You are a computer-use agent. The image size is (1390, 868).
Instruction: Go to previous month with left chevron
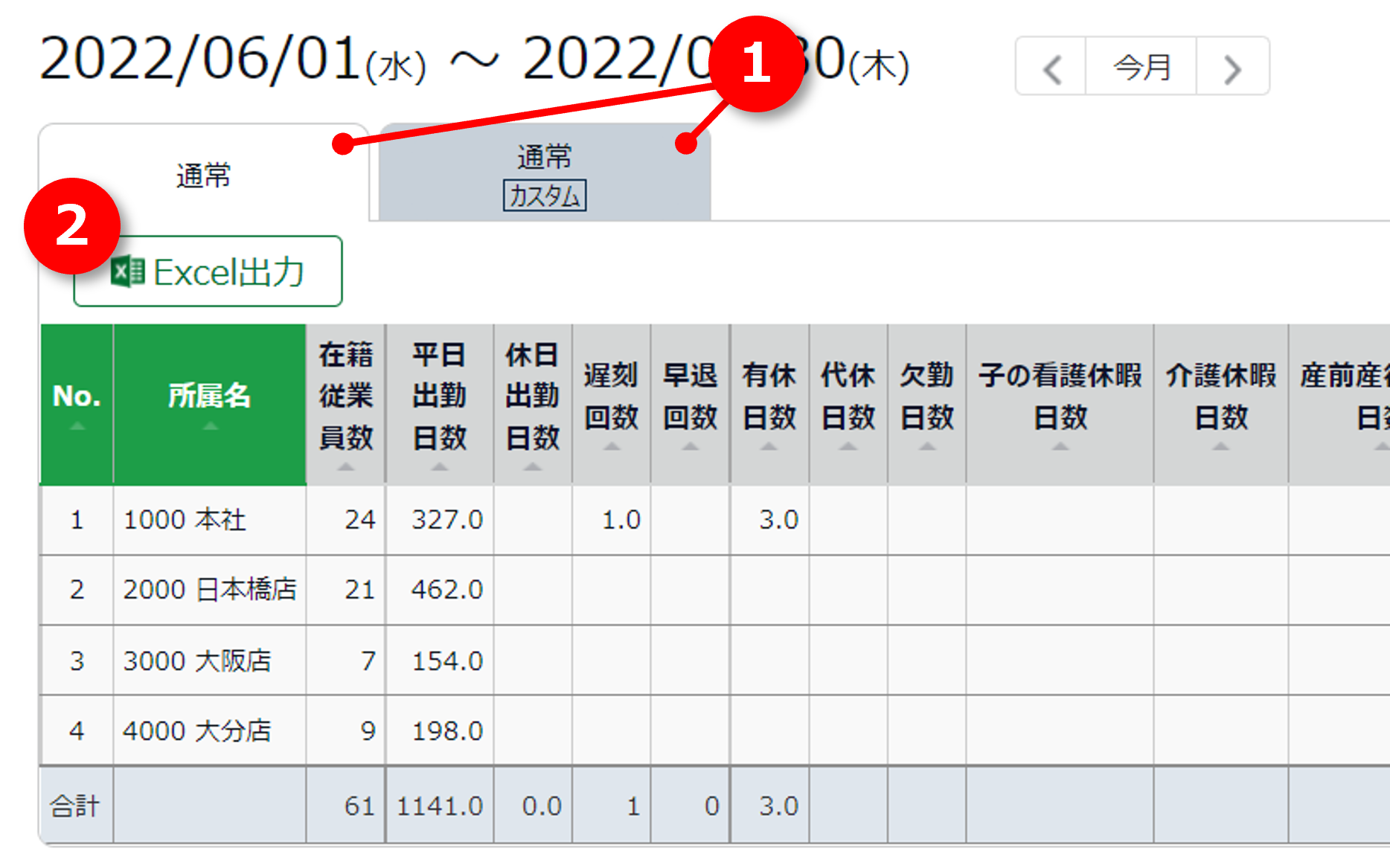pyautogui.click(x=1051, y=67)
